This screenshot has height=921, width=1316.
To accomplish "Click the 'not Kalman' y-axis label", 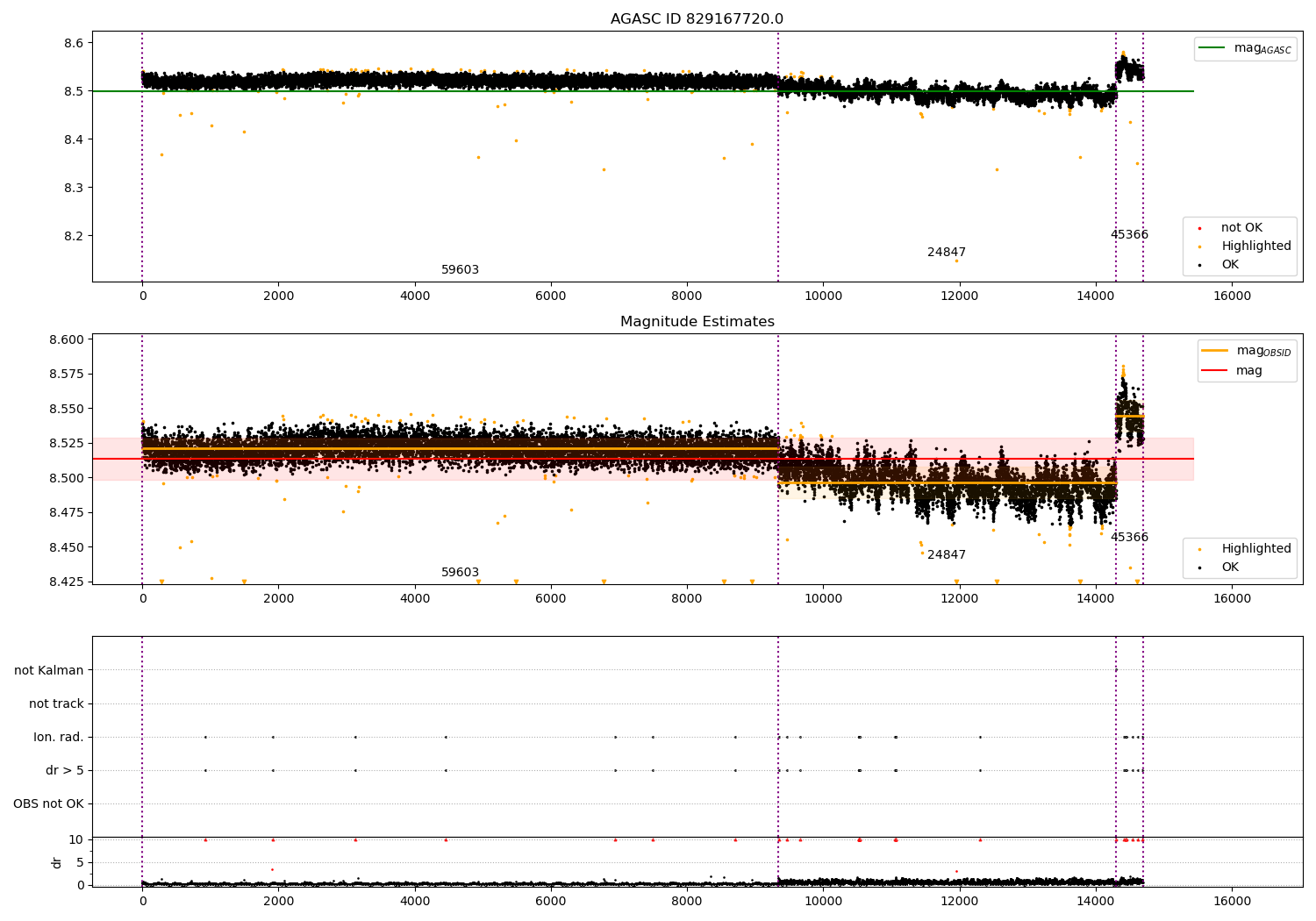I will (49, 671).
